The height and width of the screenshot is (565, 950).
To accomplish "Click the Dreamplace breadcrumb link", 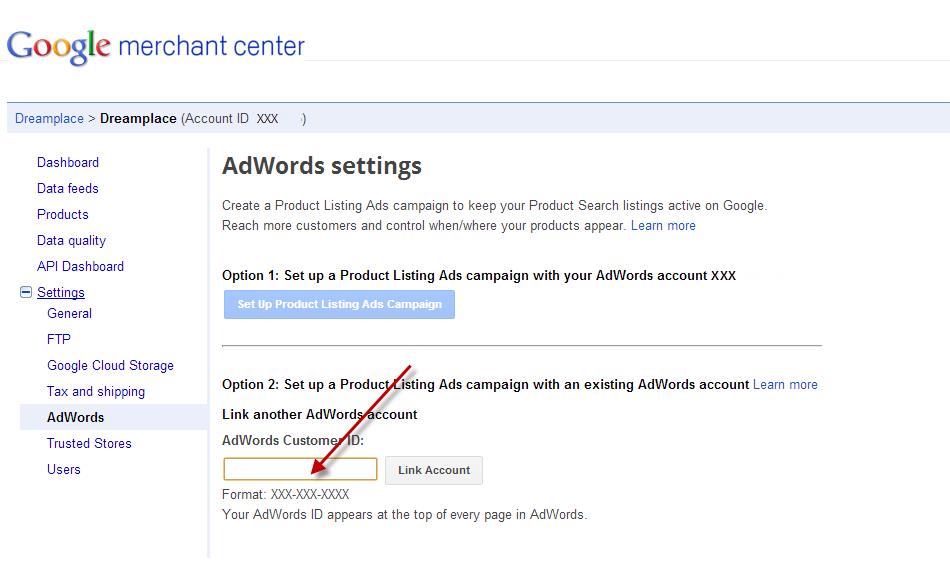I will (x=49, y=119).
